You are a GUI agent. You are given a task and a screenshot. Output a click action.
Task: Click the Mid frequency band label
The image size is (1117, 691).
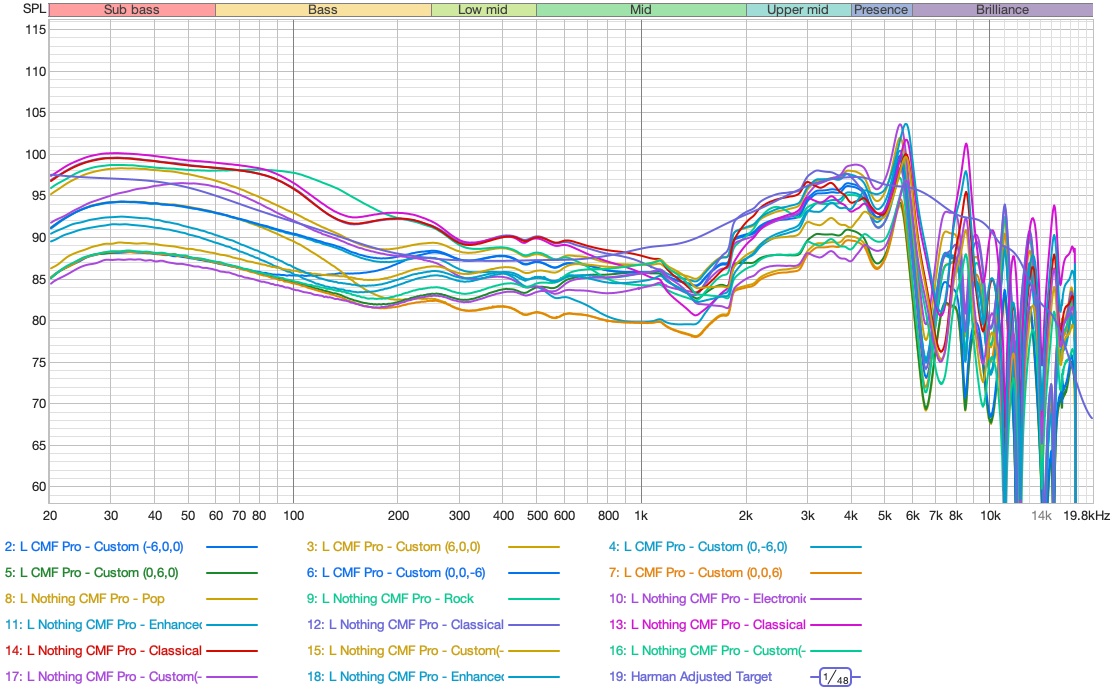coord(641,10)
